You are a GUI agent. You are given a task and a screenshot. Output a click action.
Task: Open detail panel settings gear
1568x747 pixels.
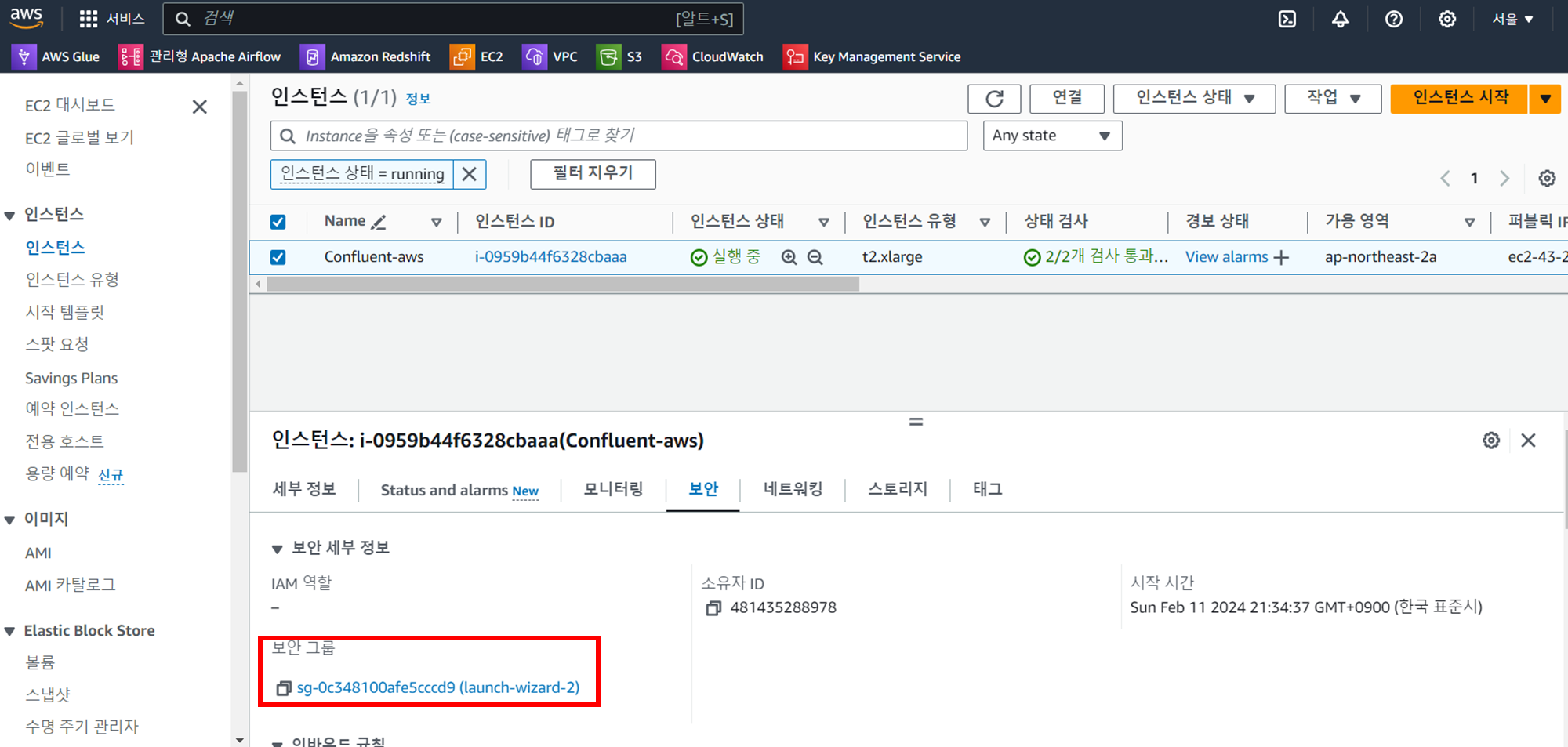(x=1491, y=441)
